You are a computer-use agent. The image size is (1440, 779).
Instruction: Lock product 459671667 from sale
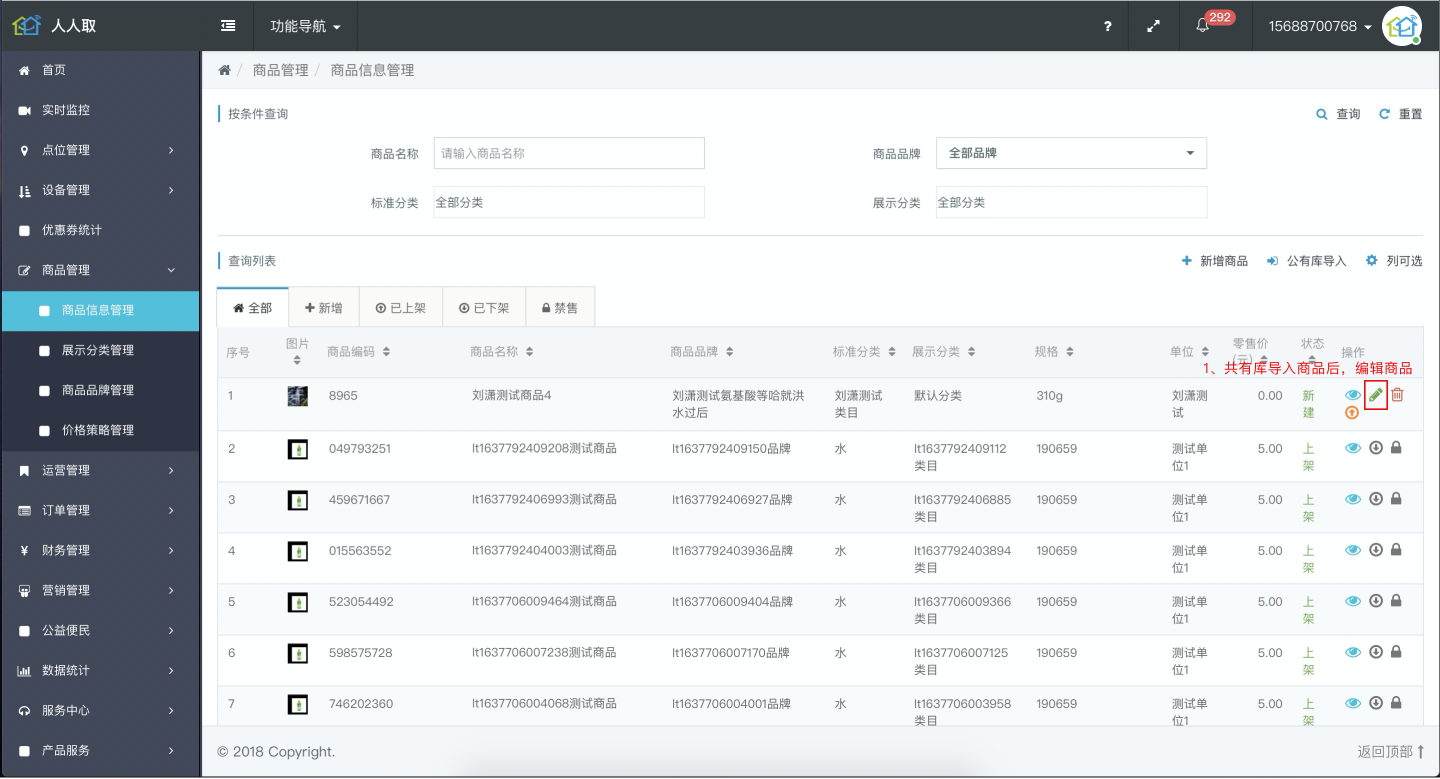click(x=1396, y=499)
